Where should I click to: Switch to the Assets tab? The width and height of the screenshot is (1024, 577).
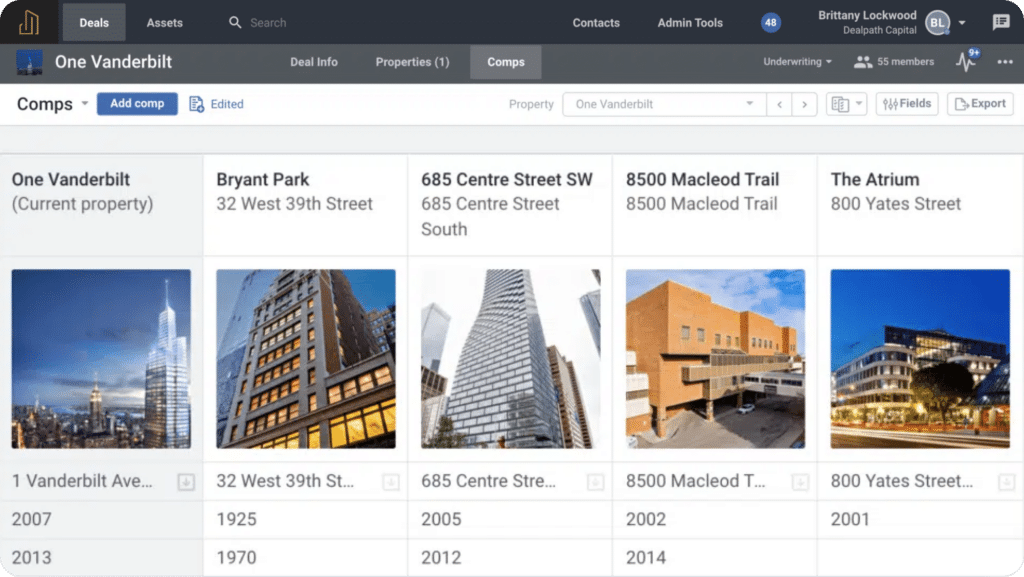coord(164,21)
